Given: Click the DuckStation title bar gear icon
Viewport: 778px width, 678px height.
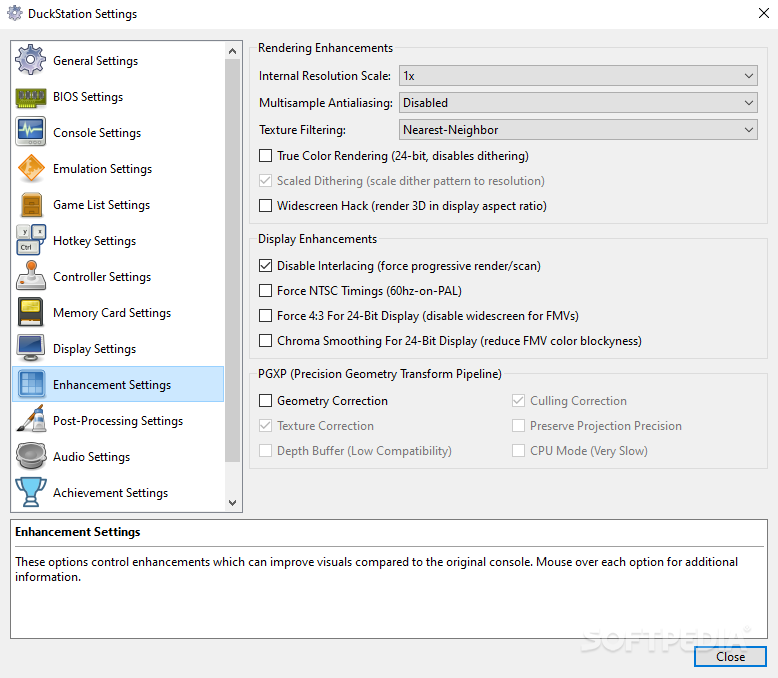Looking at the screenshot, I should click(x=15, y=13).
